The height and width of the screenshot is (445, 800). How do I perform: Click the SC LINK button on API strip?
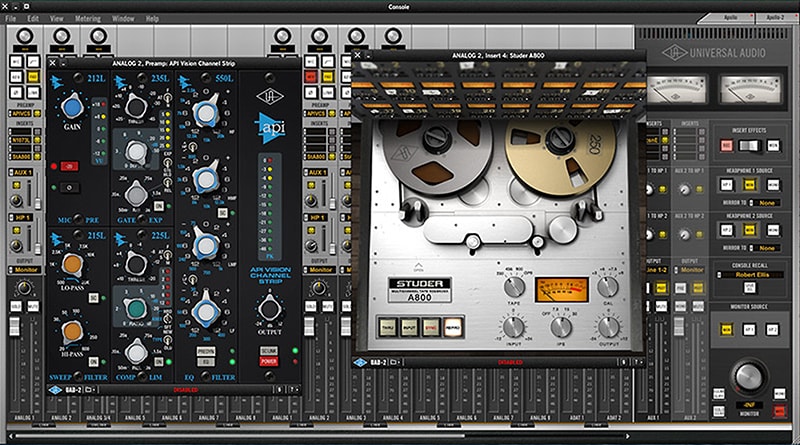pos(269,351)
